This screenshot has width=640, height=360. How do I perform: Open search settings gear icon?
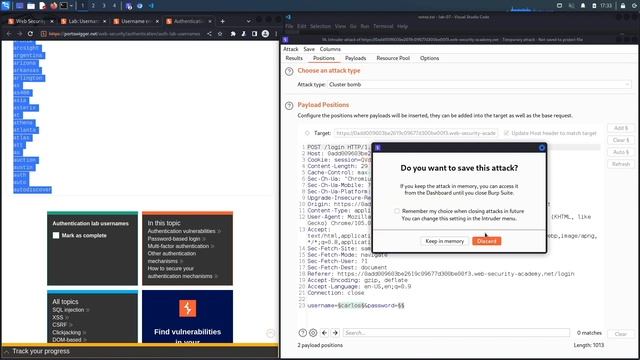tap(313, 333)
